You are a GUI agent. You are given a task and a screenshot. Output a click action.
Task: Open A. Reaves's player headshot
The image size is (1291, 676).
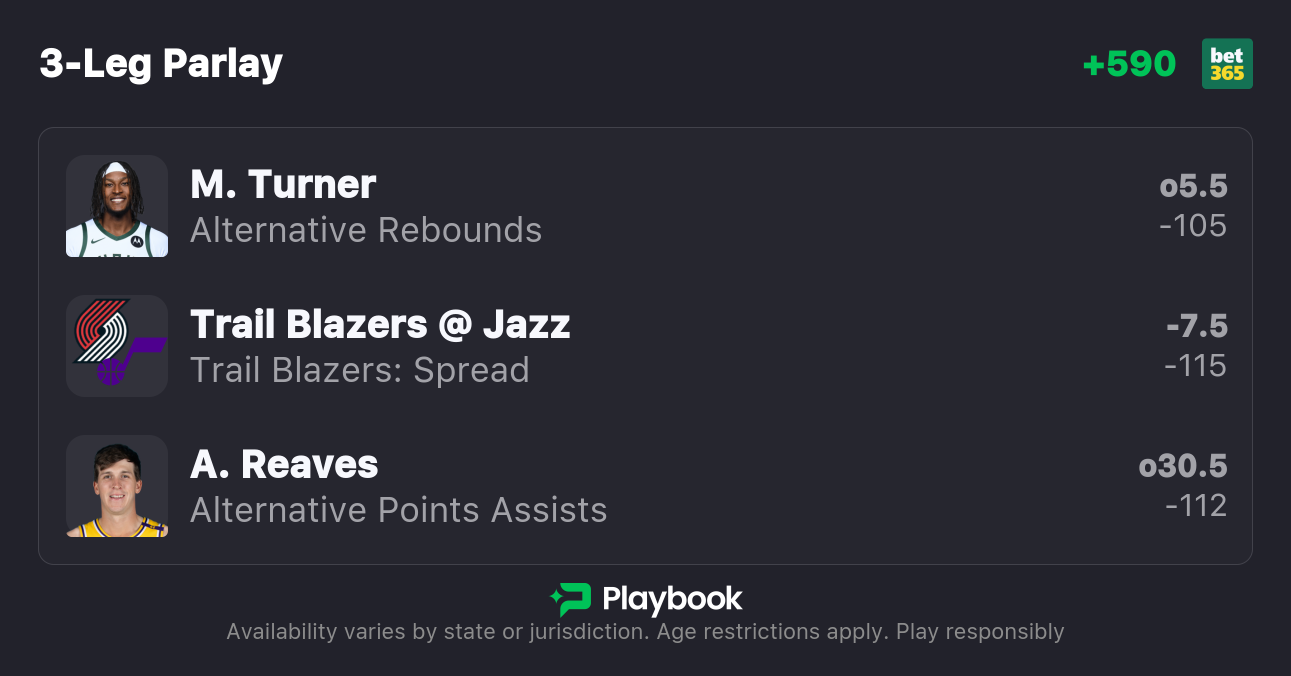pos(117,486)
